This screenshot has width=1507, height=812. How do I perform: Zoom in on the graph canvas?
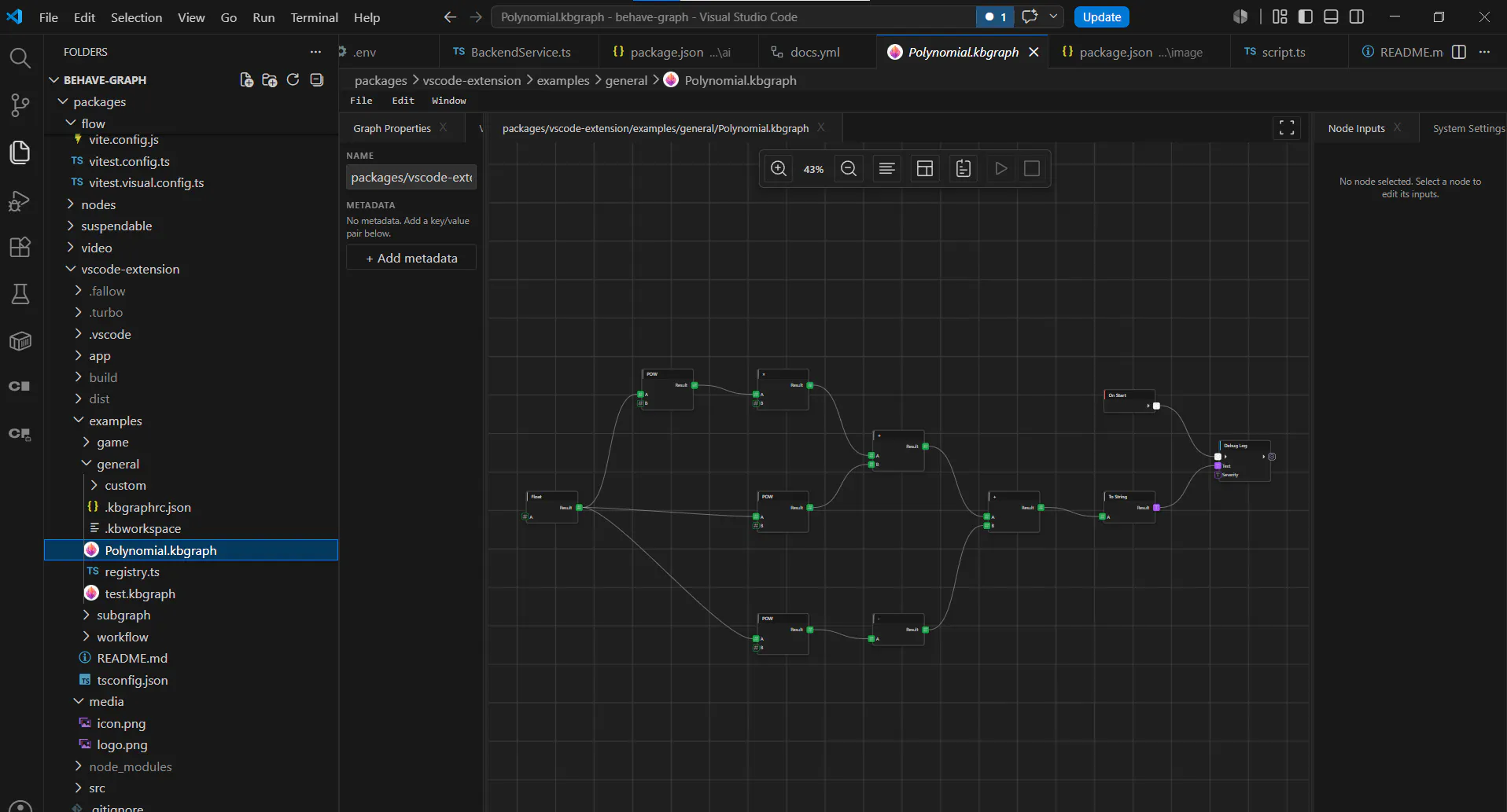779,169
